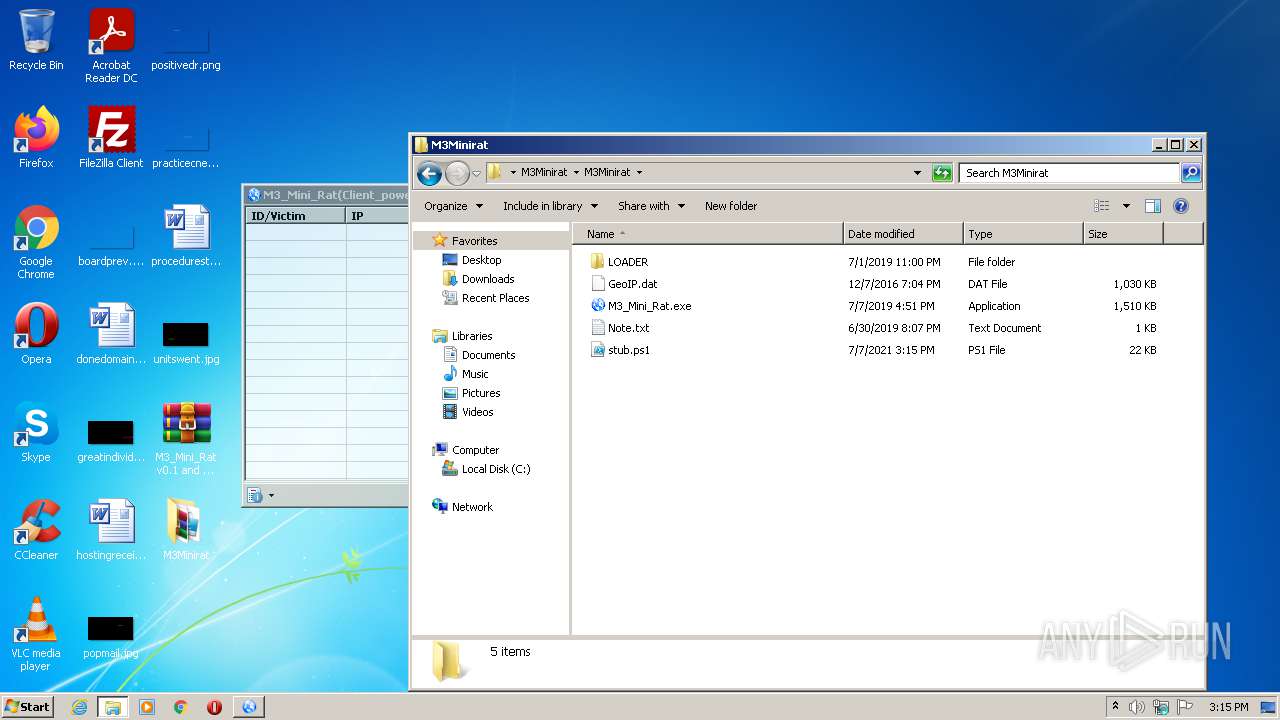This screenshot has width=1280, height=720.
Task: Click the Explorer Back navigation button
Action: tap(429, 173)
